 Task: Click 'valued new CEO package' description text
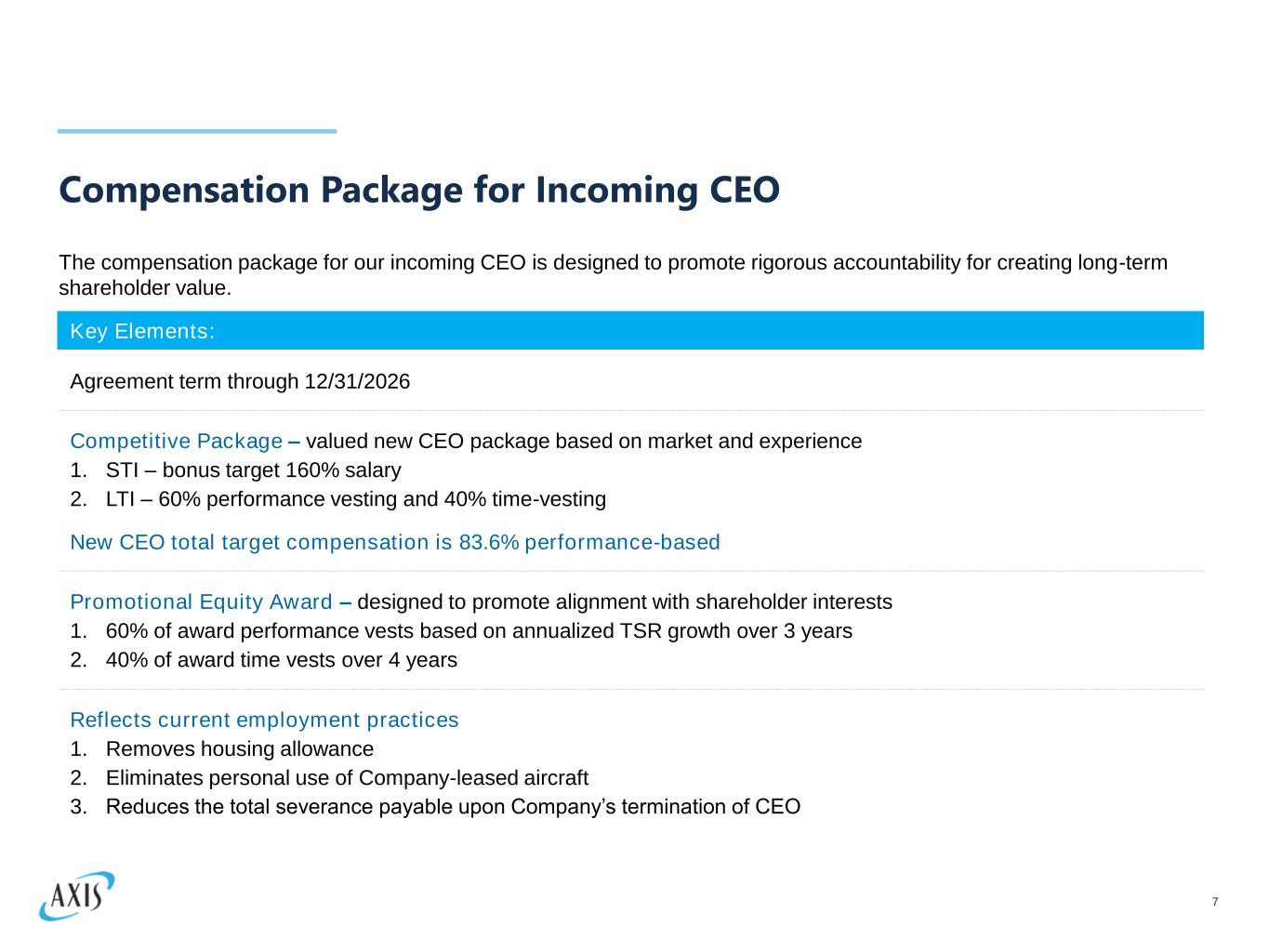tap(584, 441)
